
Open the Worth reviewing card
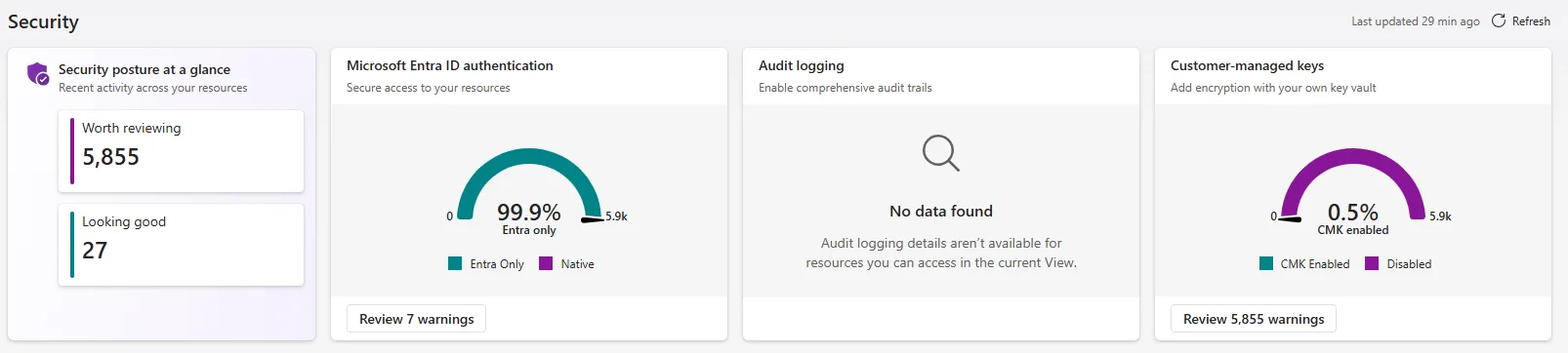click(182, 151)
